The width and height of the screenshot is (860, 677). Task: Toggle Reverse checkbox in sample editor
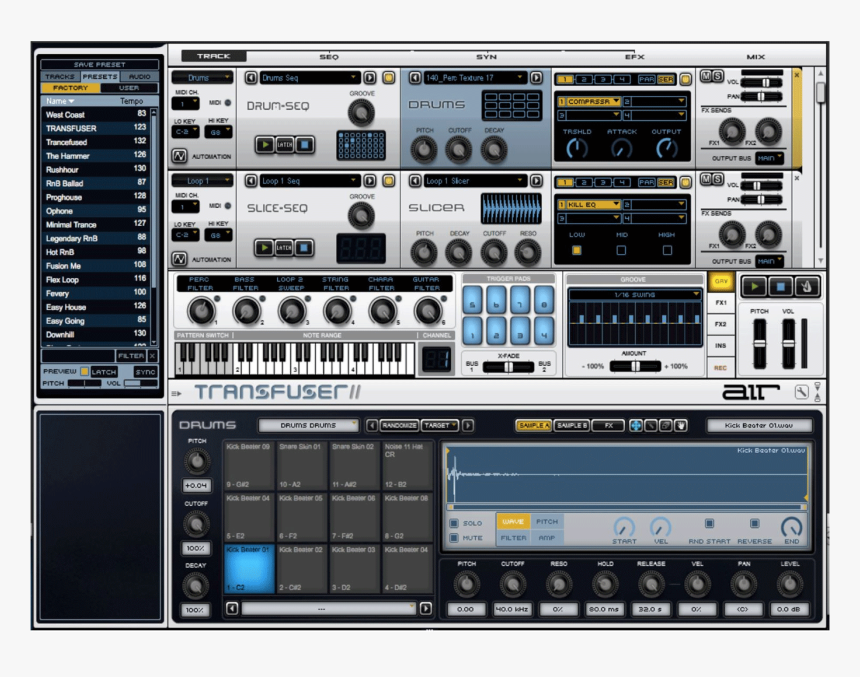tap(755, 523)
